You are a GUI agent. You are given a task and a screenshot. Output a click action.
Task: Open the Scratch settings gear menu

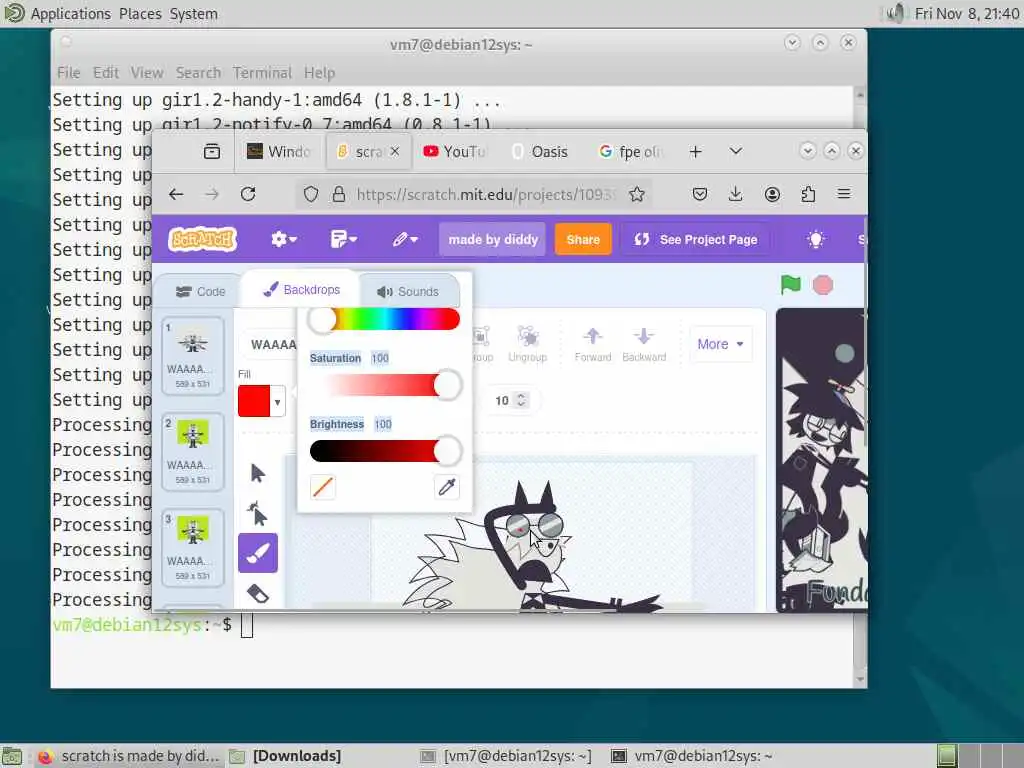point(284,239)
